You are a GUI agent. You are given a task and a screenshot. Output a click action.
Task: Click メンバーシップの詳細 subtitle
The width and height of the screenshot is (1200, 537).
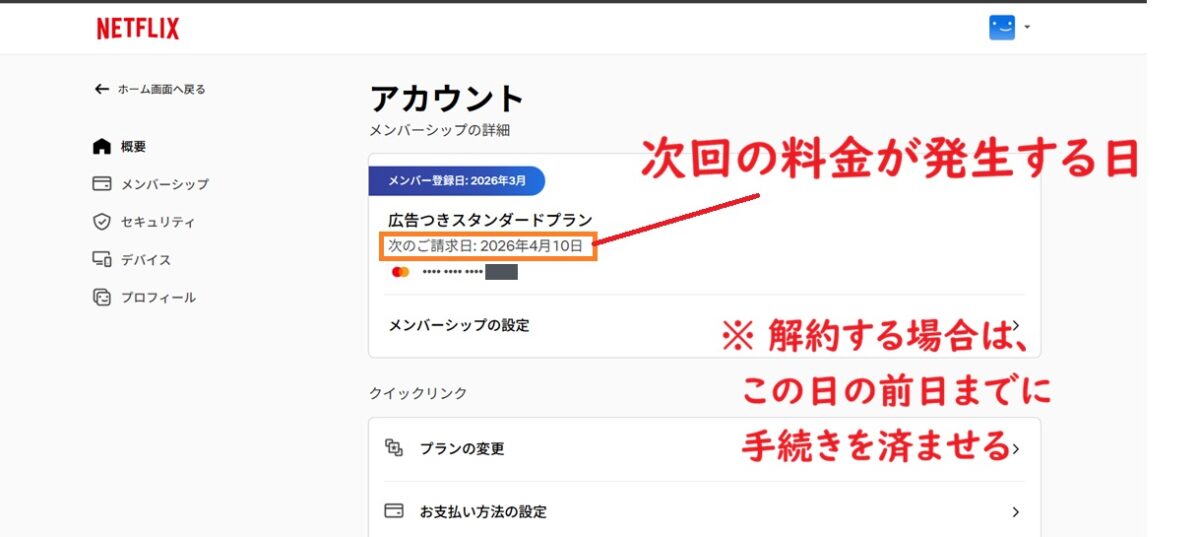tap(440, 131)
